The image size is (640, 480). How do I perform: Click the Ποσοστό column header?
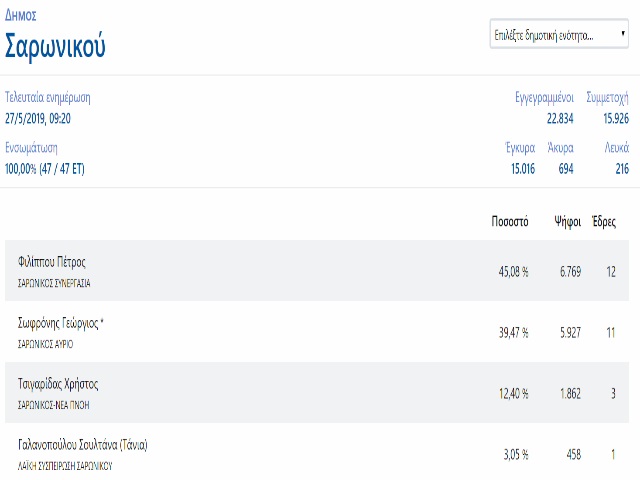coord(510,221)
